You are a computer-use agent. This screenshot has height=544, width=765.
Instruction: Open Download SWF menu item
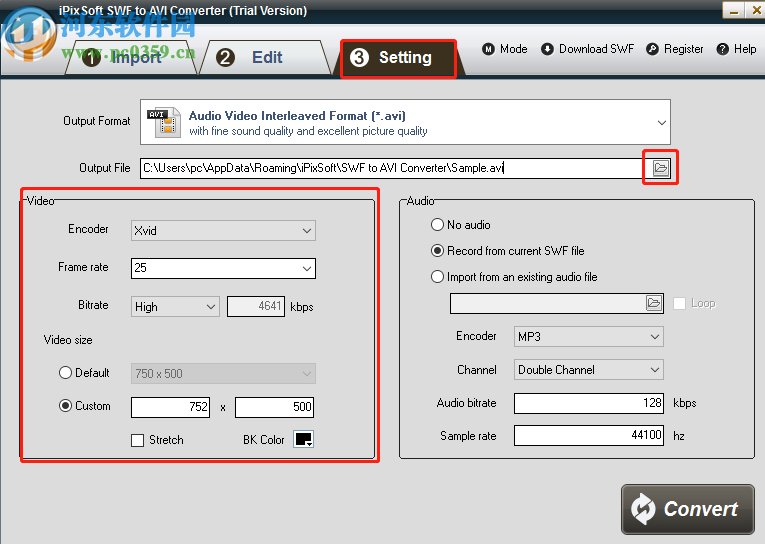point(588,49)
